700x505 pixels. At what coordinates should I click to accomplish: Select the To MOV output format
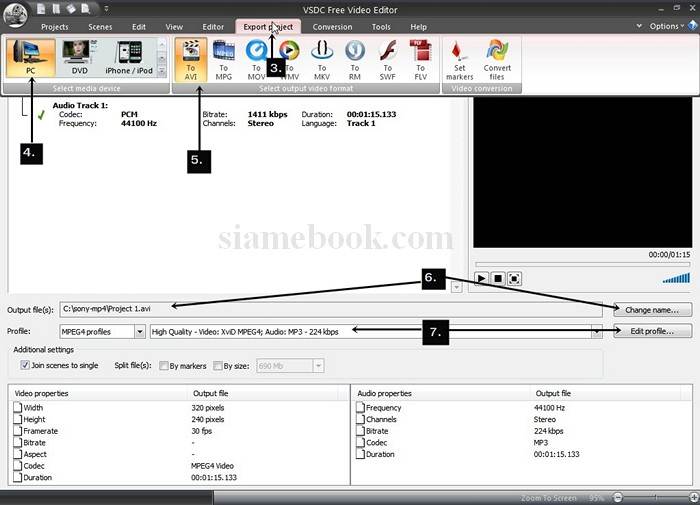point(256,60)
